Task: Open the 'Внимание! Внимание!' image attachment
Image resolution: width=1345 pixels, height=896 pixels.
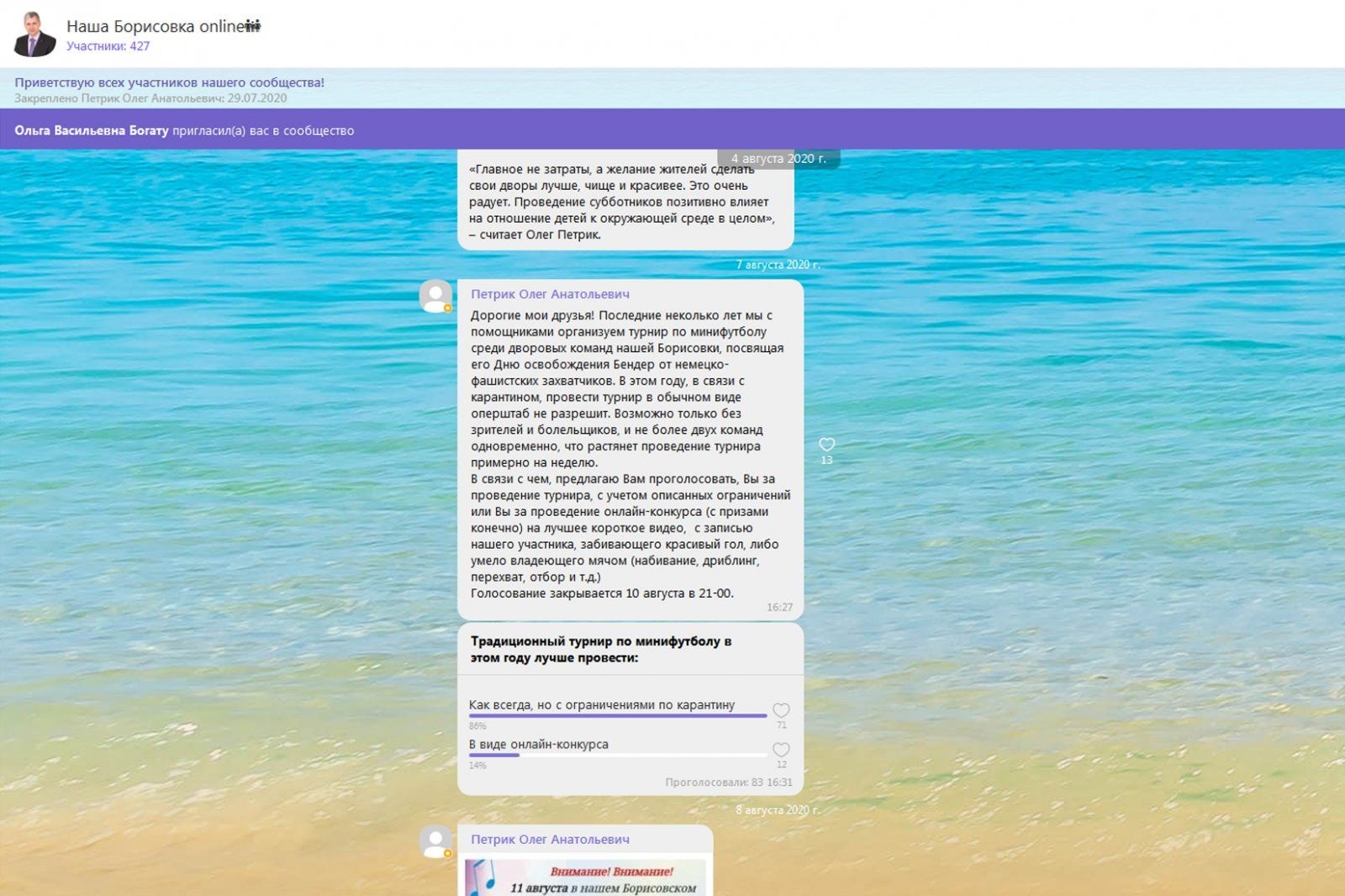Action: coord(586,878)
